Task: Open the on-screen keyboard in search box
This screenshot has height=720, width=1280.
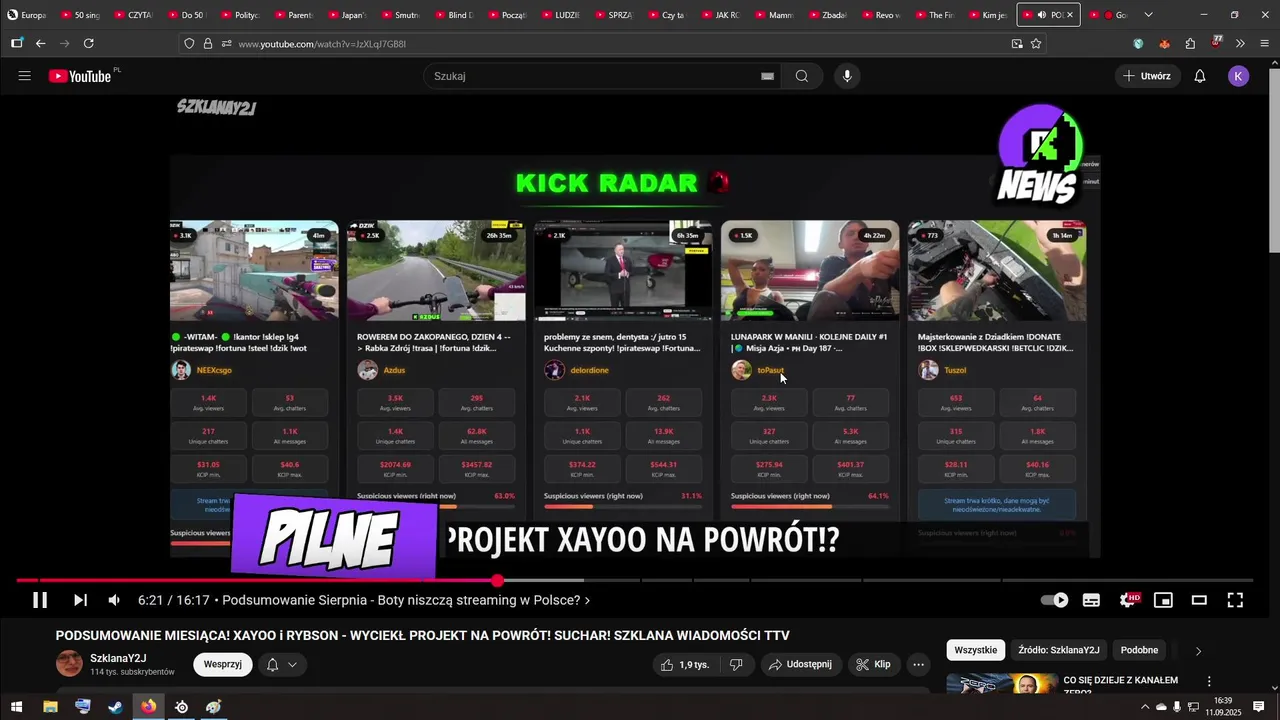Action: coord(767,76)
